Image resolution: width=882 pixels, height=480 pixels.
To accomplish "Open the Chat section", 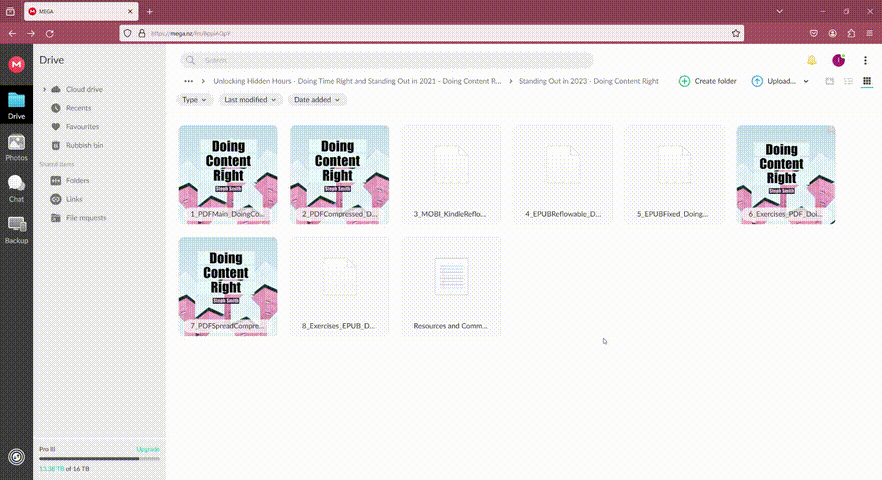I will (x=16, y=189).
